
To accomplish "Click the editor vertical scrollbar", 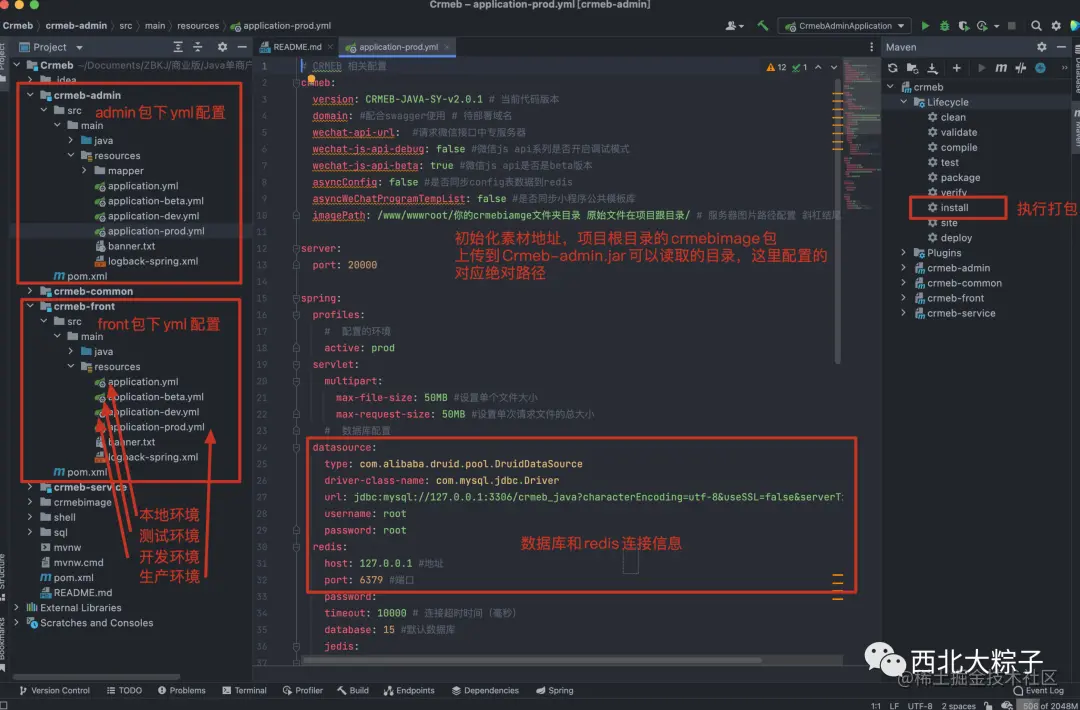I will tap(838, 220).
